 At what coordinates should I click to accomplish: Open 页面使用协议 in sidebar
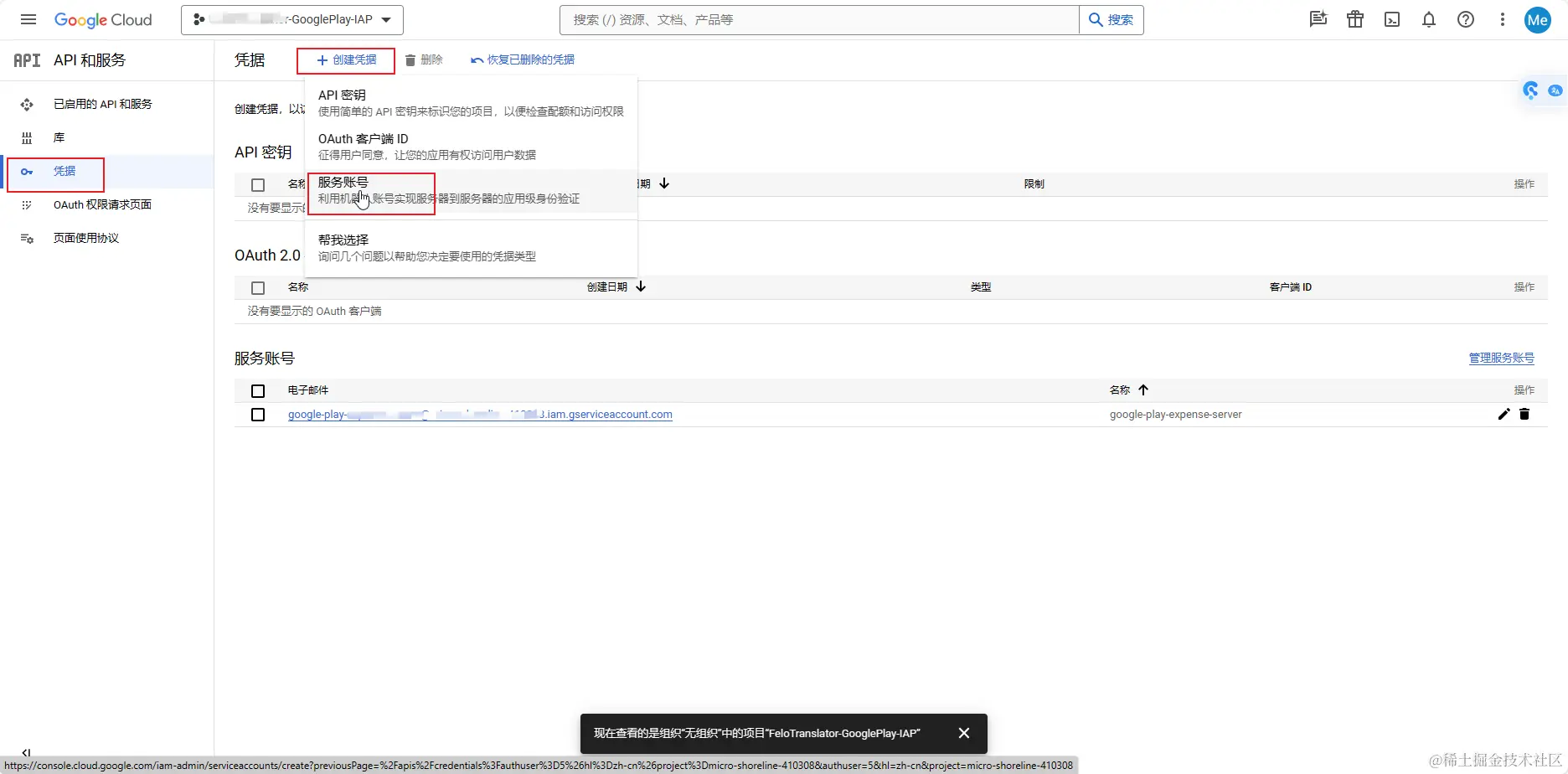point(86,238)
